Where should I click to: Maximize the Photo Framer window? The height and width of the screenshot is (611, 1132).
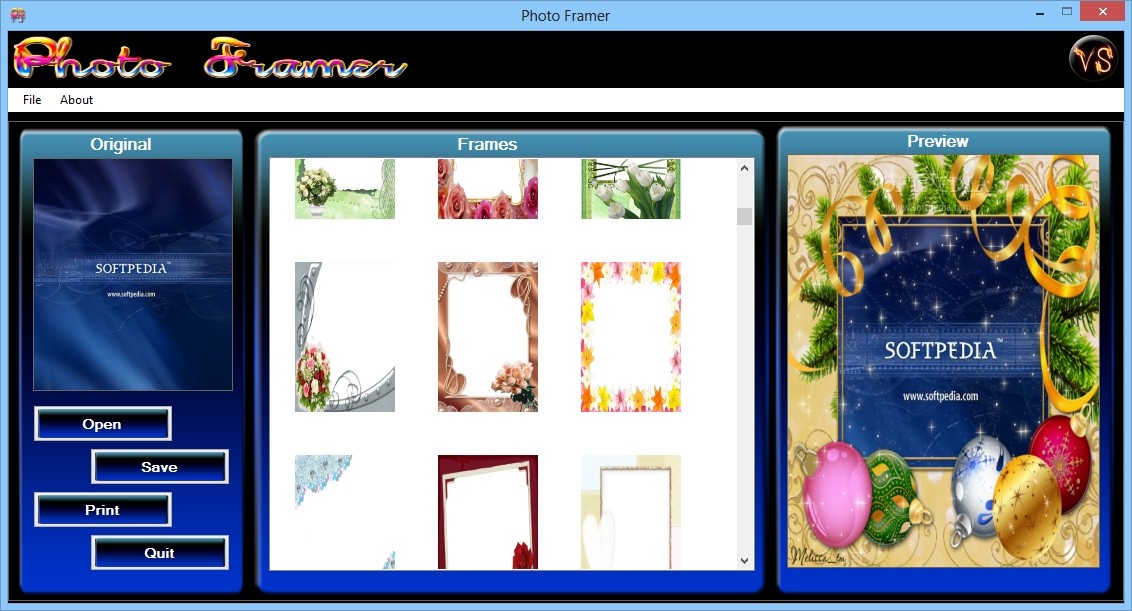click(x=1066, y=12)
